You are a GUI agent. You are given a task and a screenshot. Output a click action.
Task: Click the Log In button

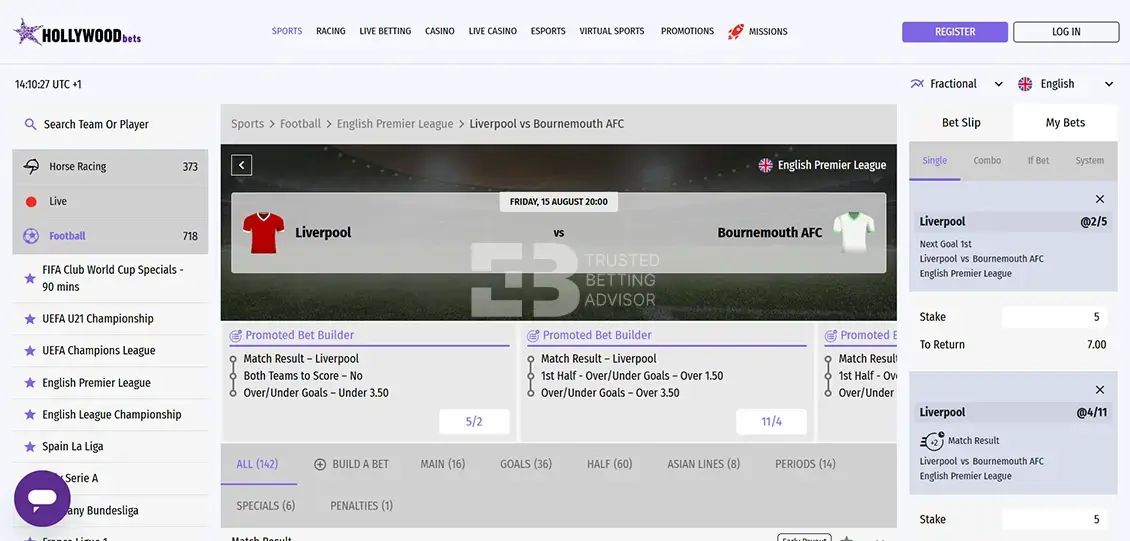coord(1066,32)
